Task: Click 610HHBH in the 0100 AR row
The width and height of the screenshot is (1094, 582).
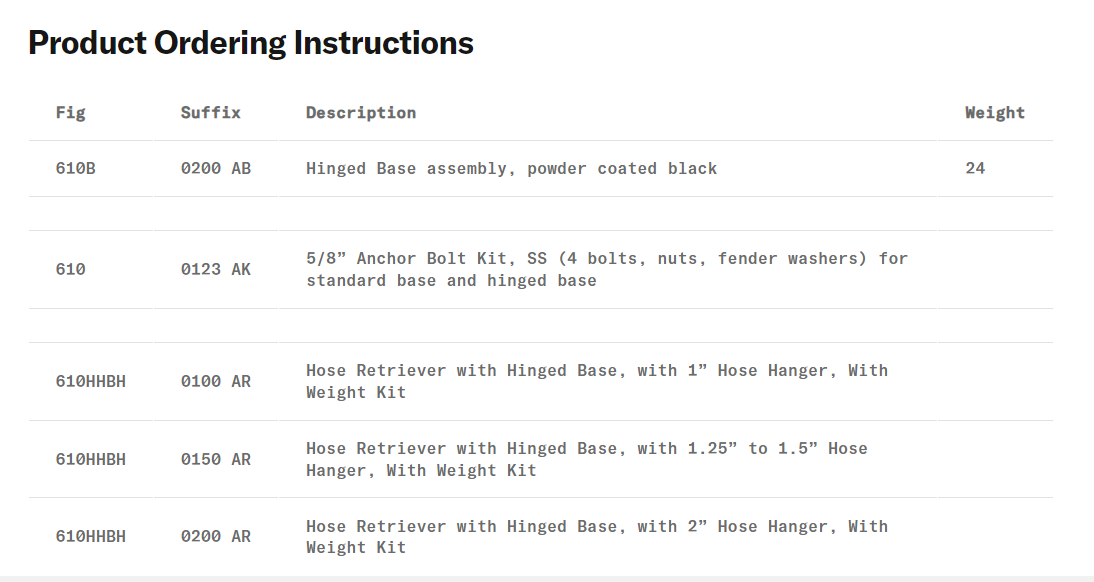Action: click(x=91, y=382)
